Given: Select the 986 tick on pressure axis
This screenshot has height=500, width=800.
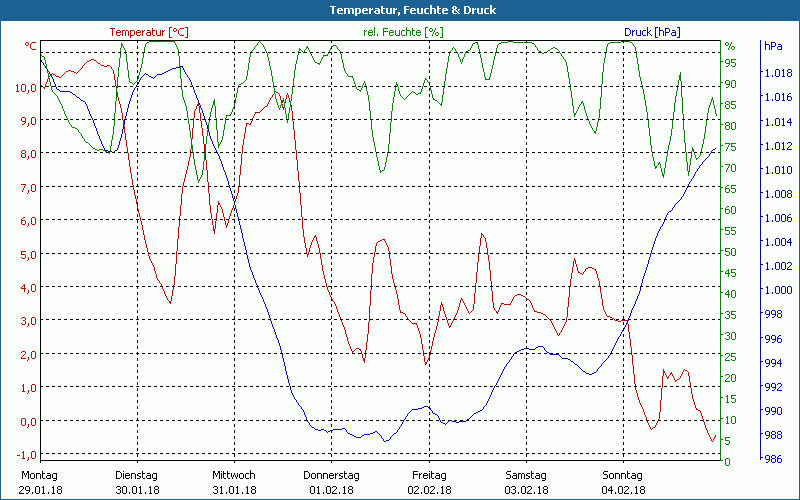Looking at the screenshot, I should [x=773, y=459].
